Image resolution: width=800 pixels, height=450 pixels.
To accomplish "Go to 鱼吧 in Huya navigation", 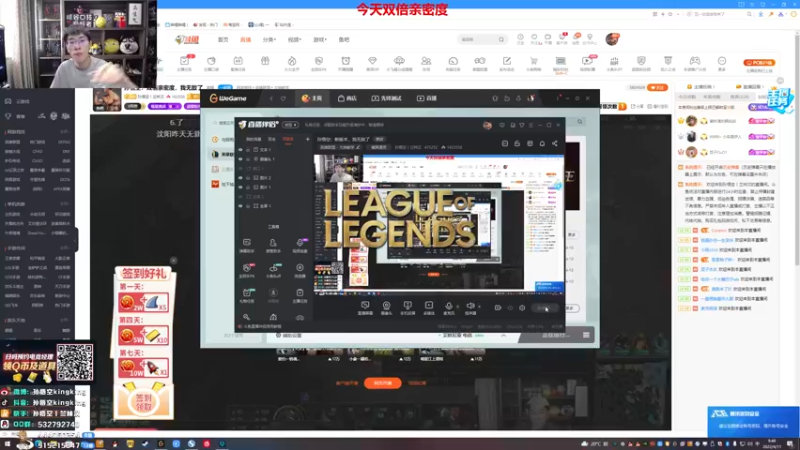I will [x=344, y=39].
